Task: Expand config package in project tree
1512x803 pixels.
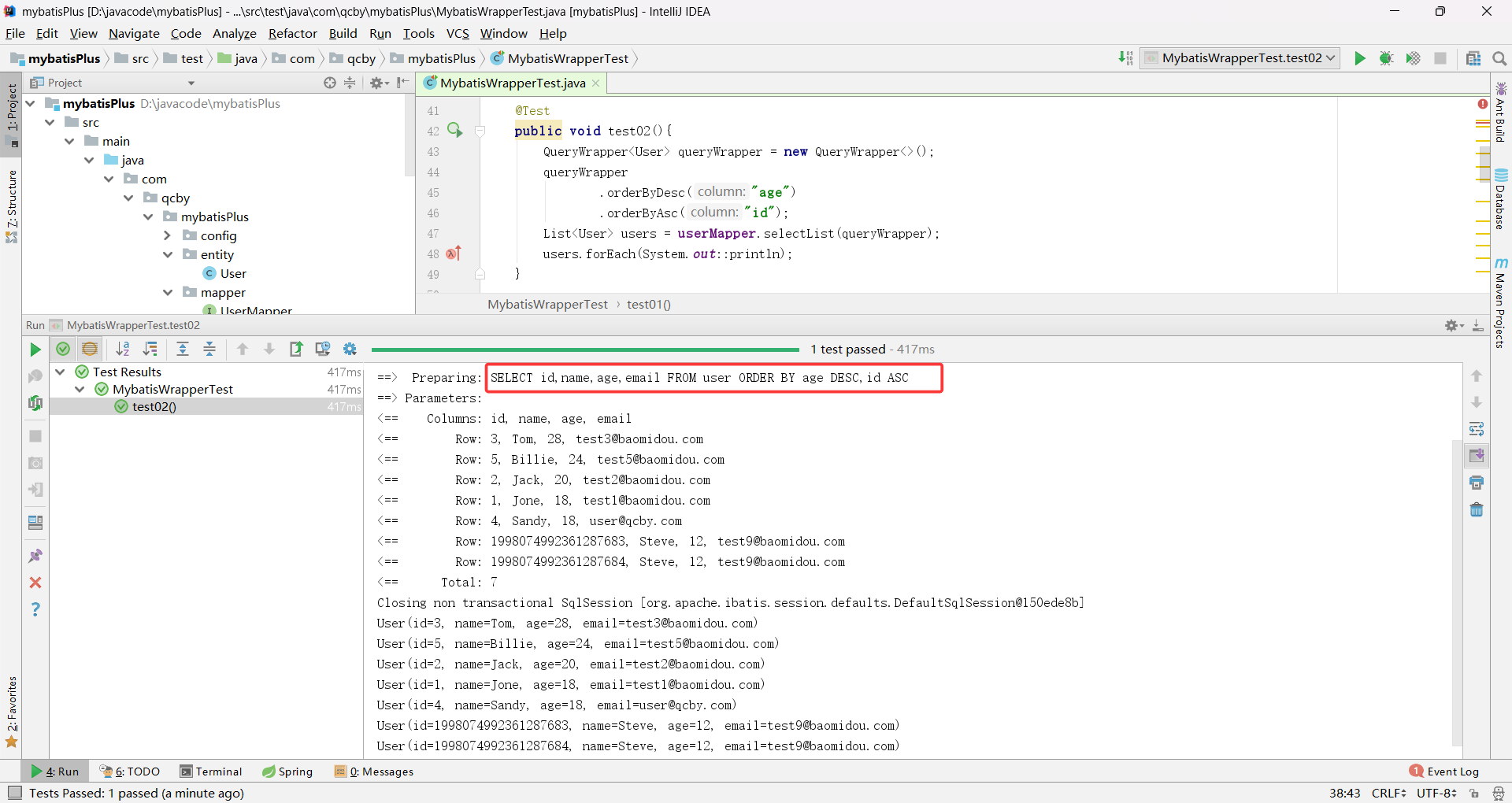Action: 167,235
